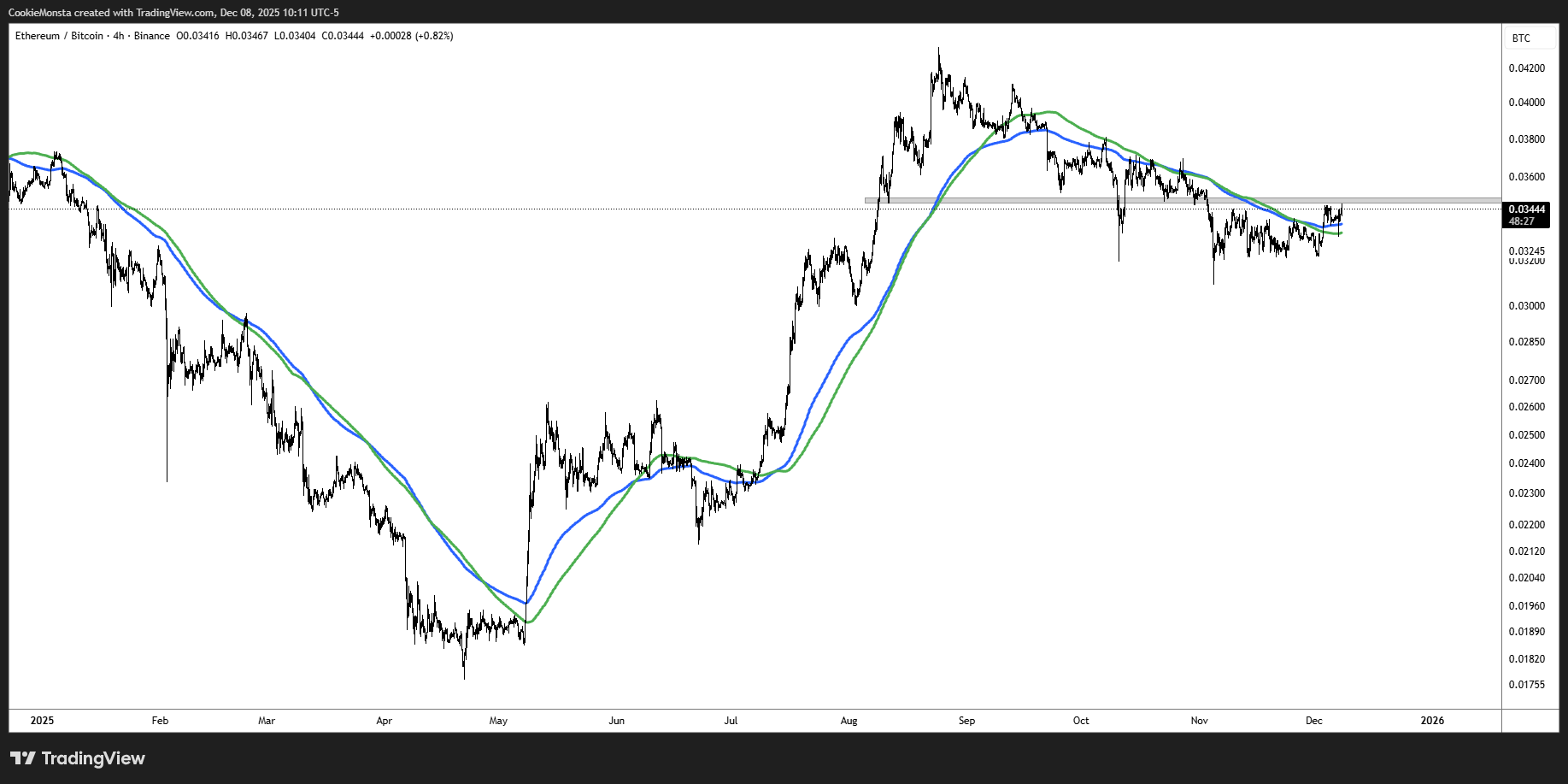Click the Ethereum / Bitcoin symbol title
This screenshot has height=784, width=1568.
click(x=59, y=36)
